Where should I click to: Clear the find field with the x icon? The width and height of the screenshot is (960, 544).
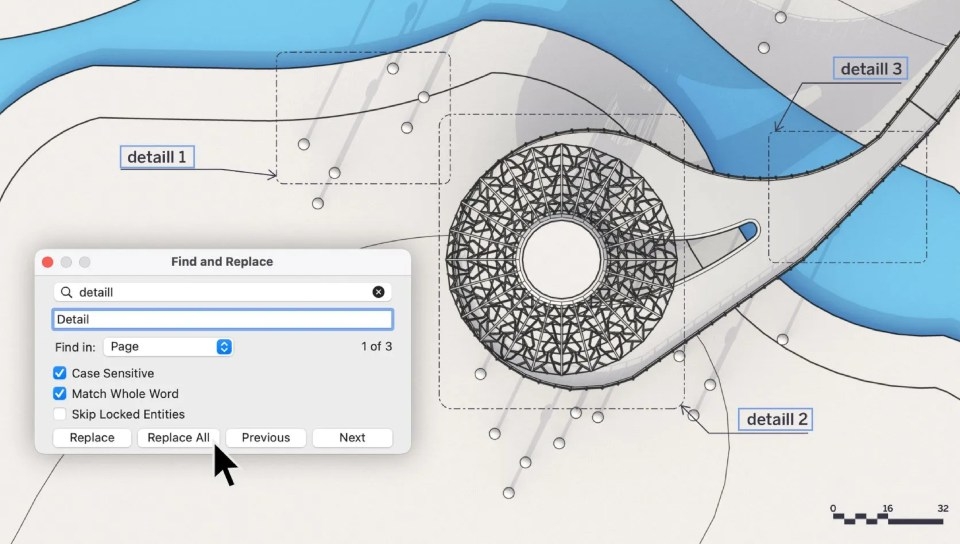click(x=378, y=292)
